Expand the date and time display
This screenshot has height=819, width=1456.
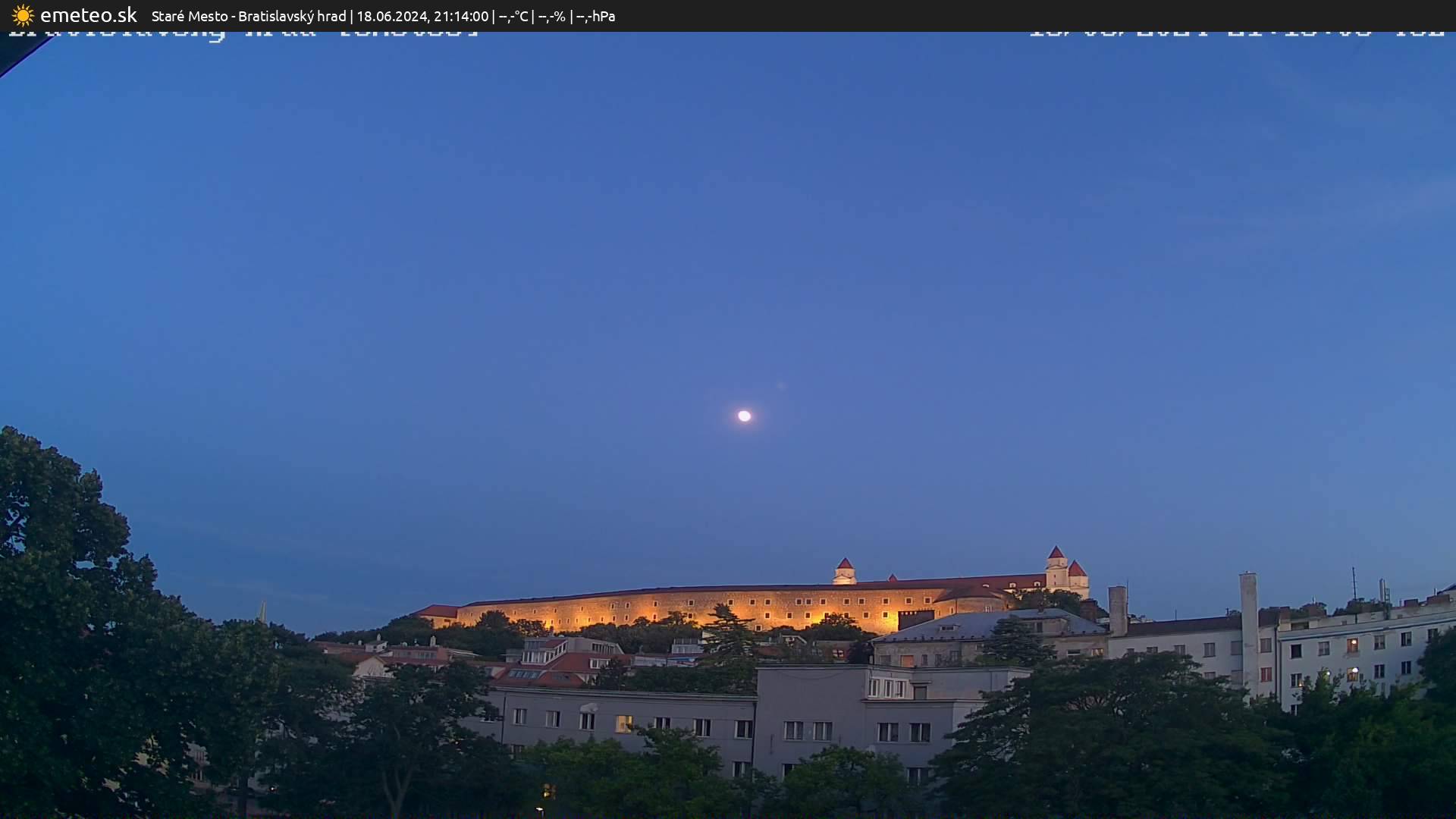(425, 16)
